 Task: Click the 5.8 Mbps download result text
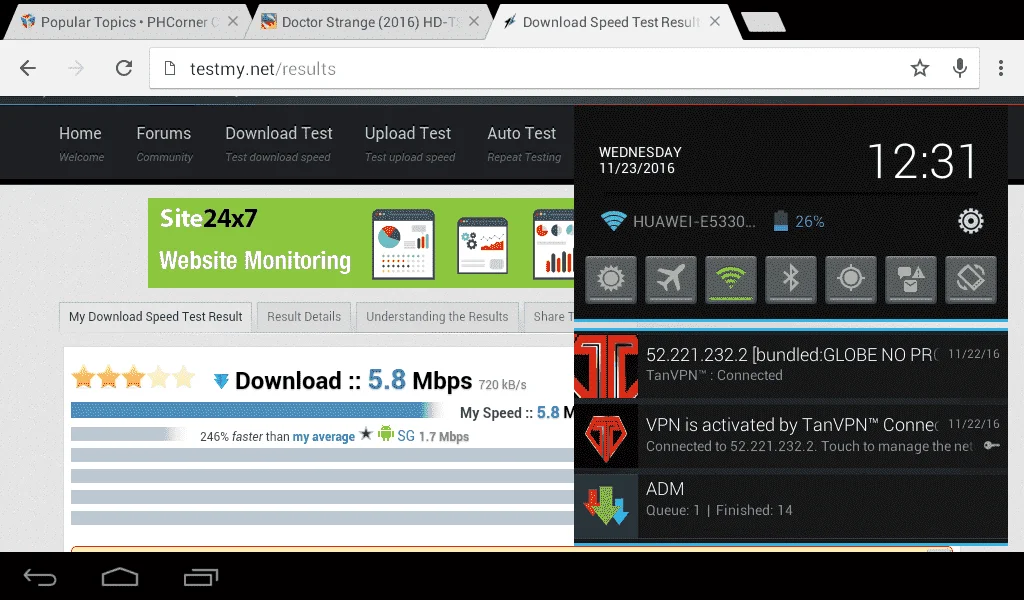click(x=420, y=380)
